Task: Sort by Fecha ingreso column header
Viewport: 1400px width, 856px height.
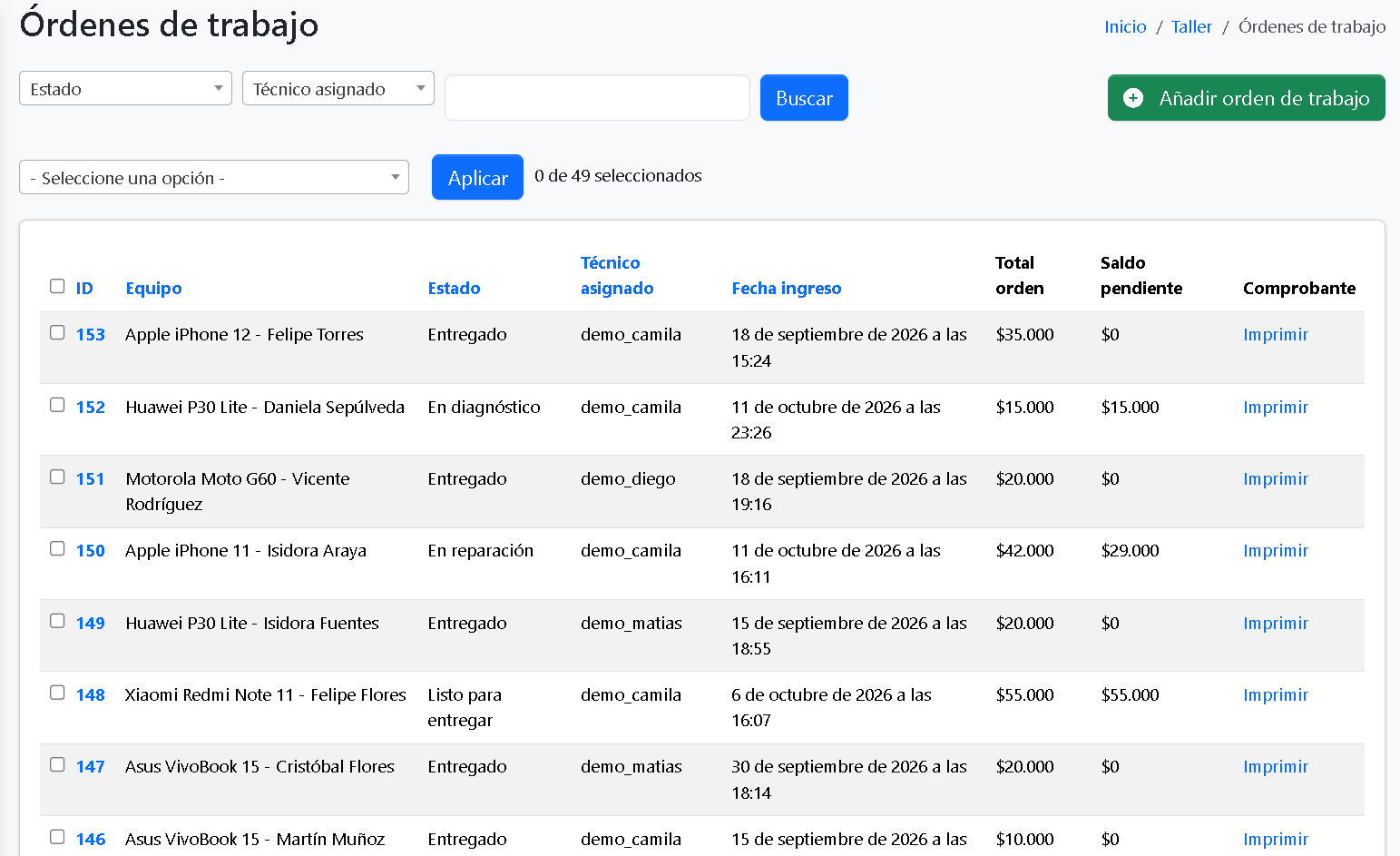Action: pos(787,288)
